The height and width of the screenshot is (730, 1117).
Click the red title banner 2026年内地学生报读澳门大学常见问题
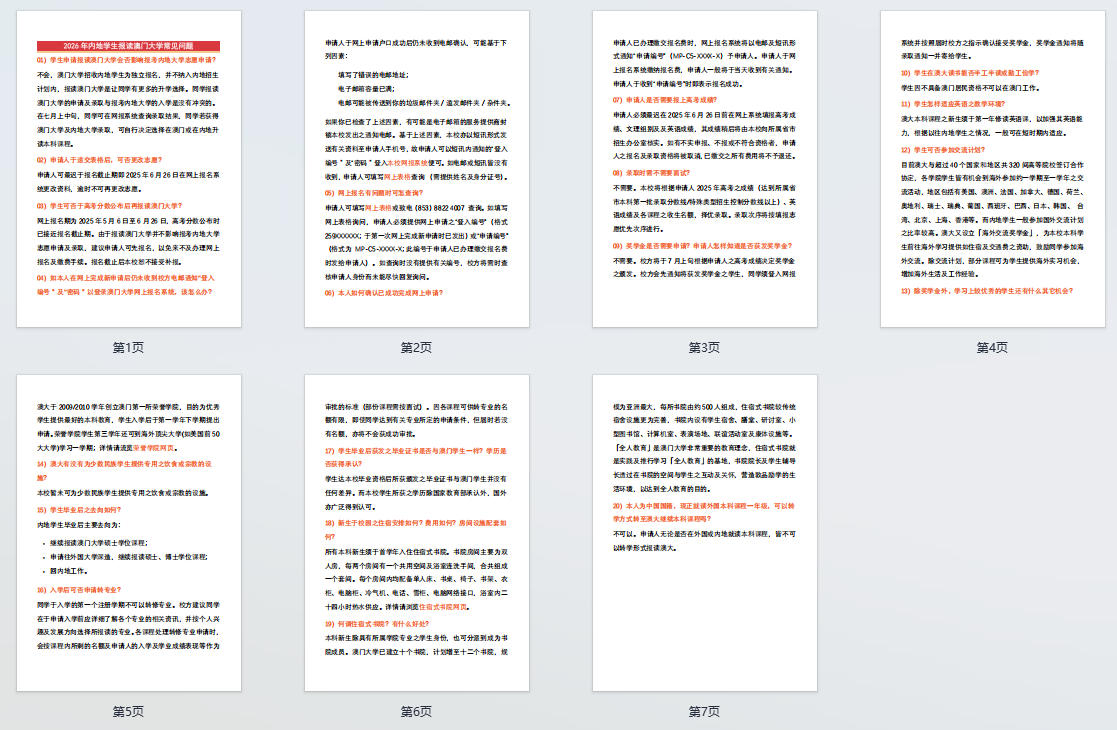click(128, 46)
